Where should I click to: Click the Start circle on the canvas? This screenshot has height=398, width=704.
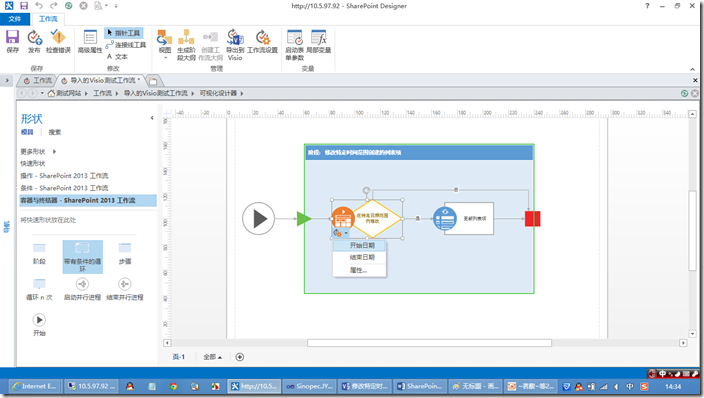point(259,219)
